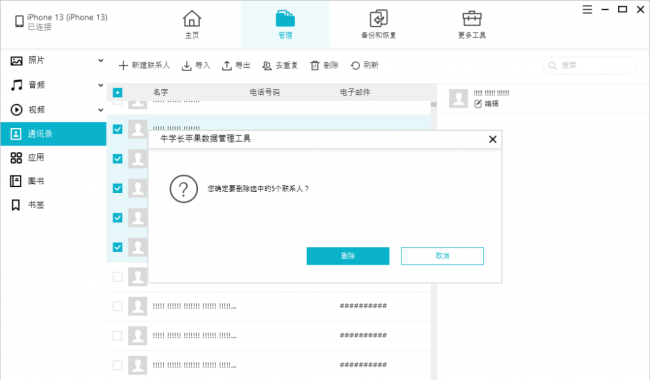Click the 名字 name column header
Image resolution: width=650 pixels, height=380 pixels.
161,92
